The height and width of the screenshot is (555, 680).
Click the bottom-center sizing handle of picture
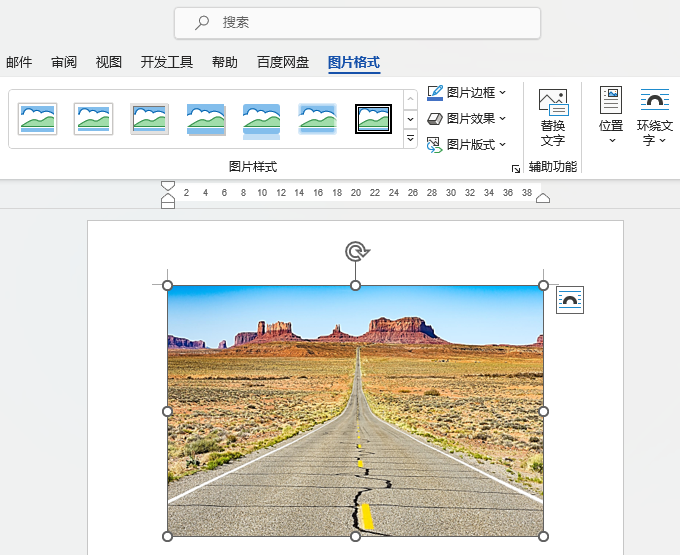coord(355,536)
